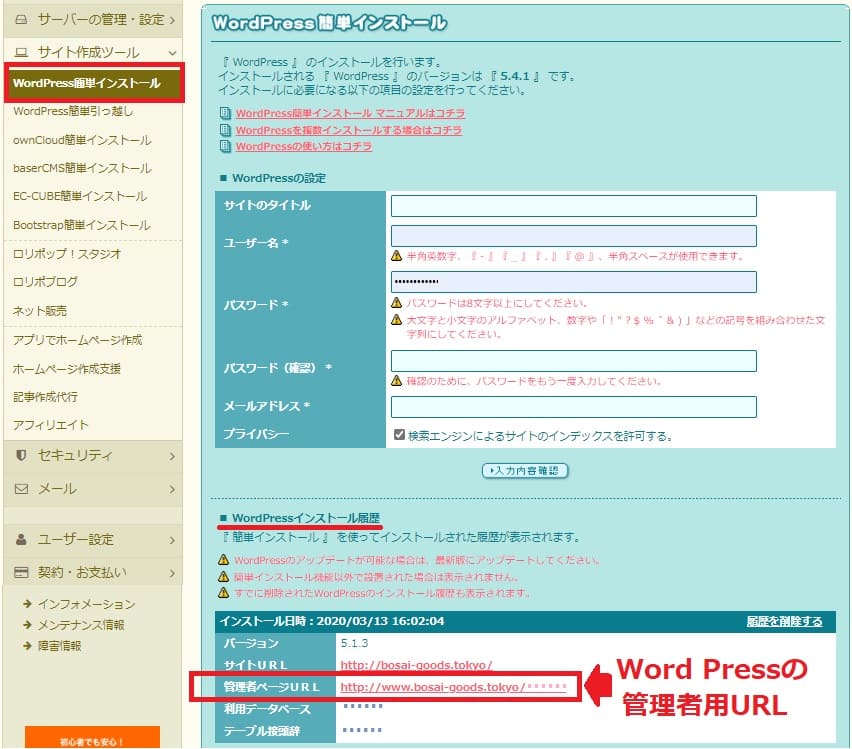Open ロリポブログ menu item

(x=45, y=282)
